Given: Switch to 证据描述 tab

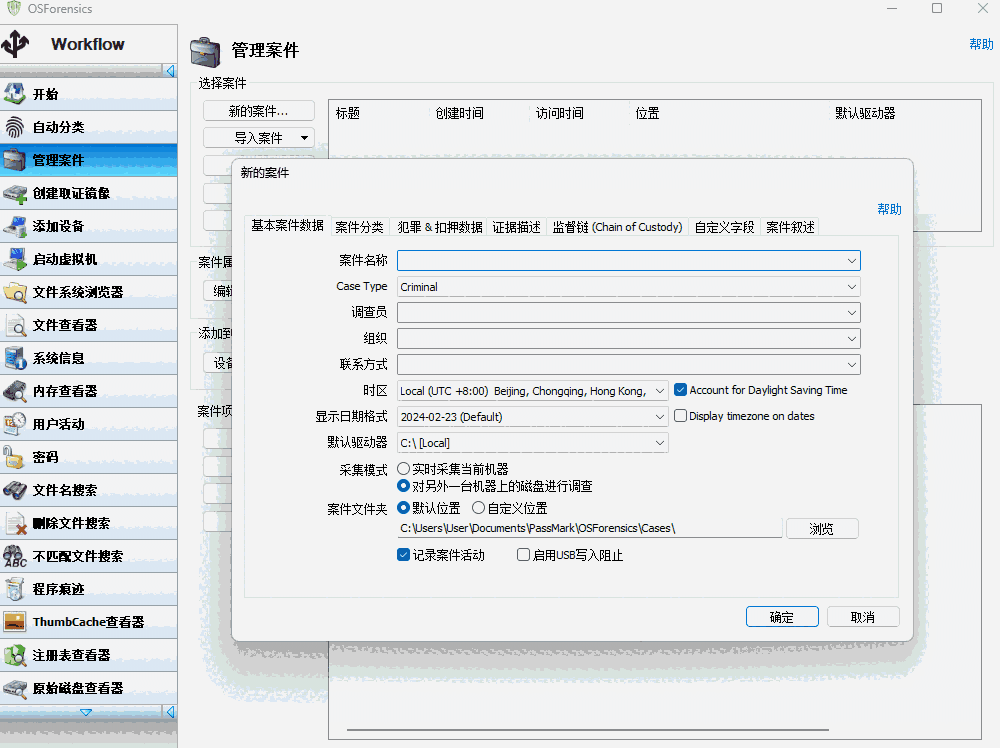Looking at the screenshot, I should tap(516, 227).
